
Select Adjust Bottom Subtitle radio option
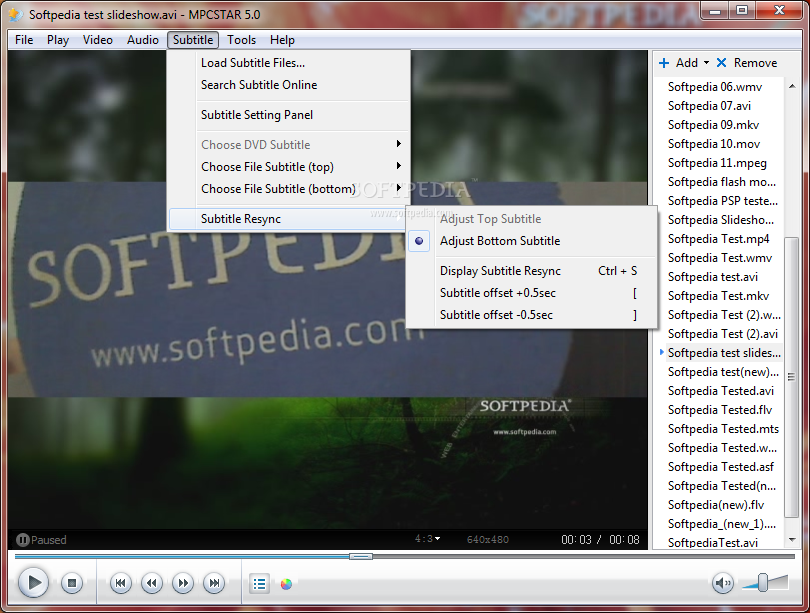coord(532,241)
